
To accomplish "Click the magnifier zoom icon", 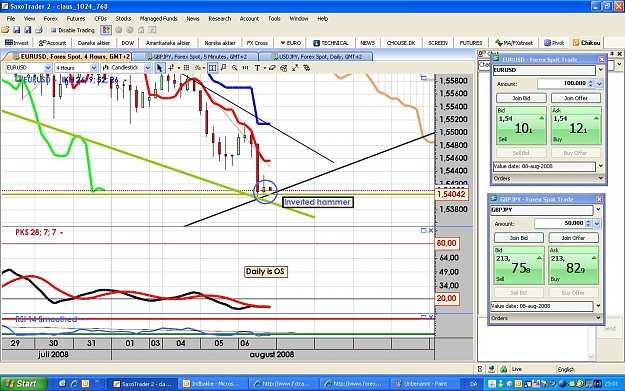I will [234, 68].
